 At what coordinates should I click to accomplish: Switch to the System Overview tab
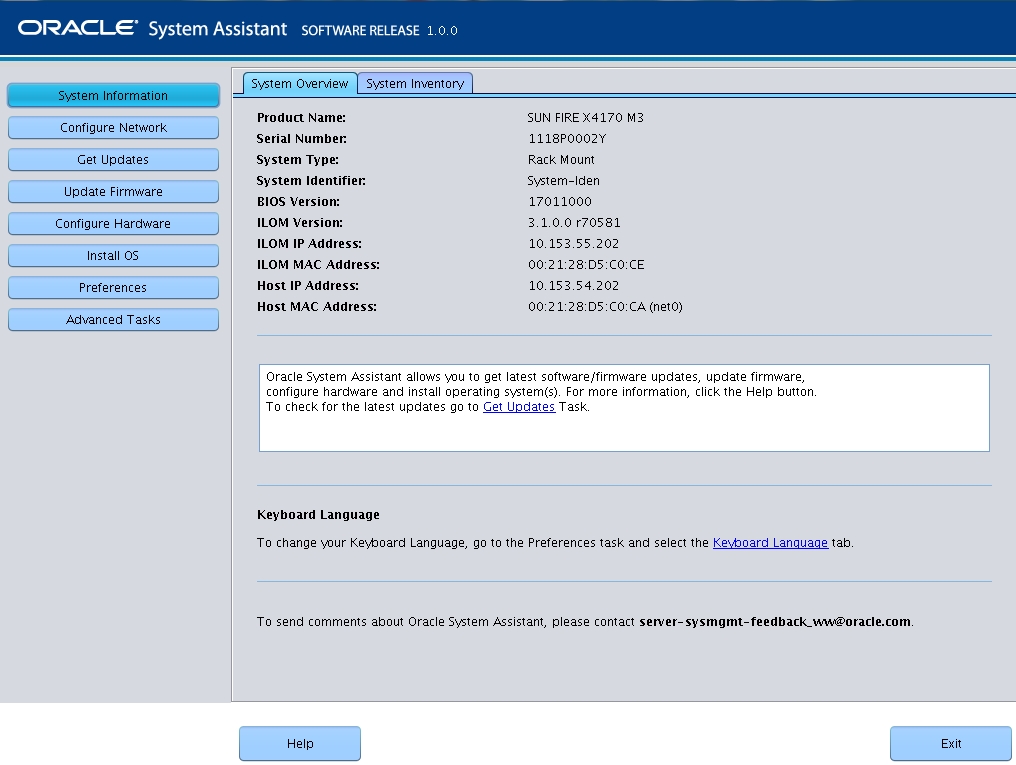pos(300,83)
